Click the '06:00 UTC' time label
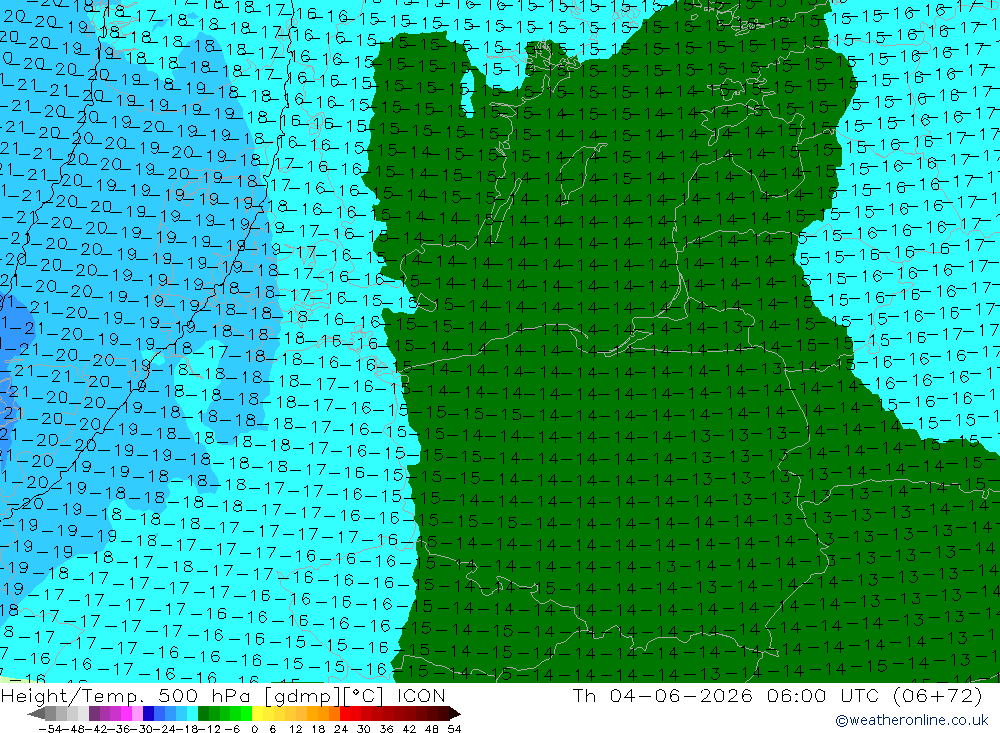The height and width of the screenshot is (733, 1000). (x=824, y=695)
